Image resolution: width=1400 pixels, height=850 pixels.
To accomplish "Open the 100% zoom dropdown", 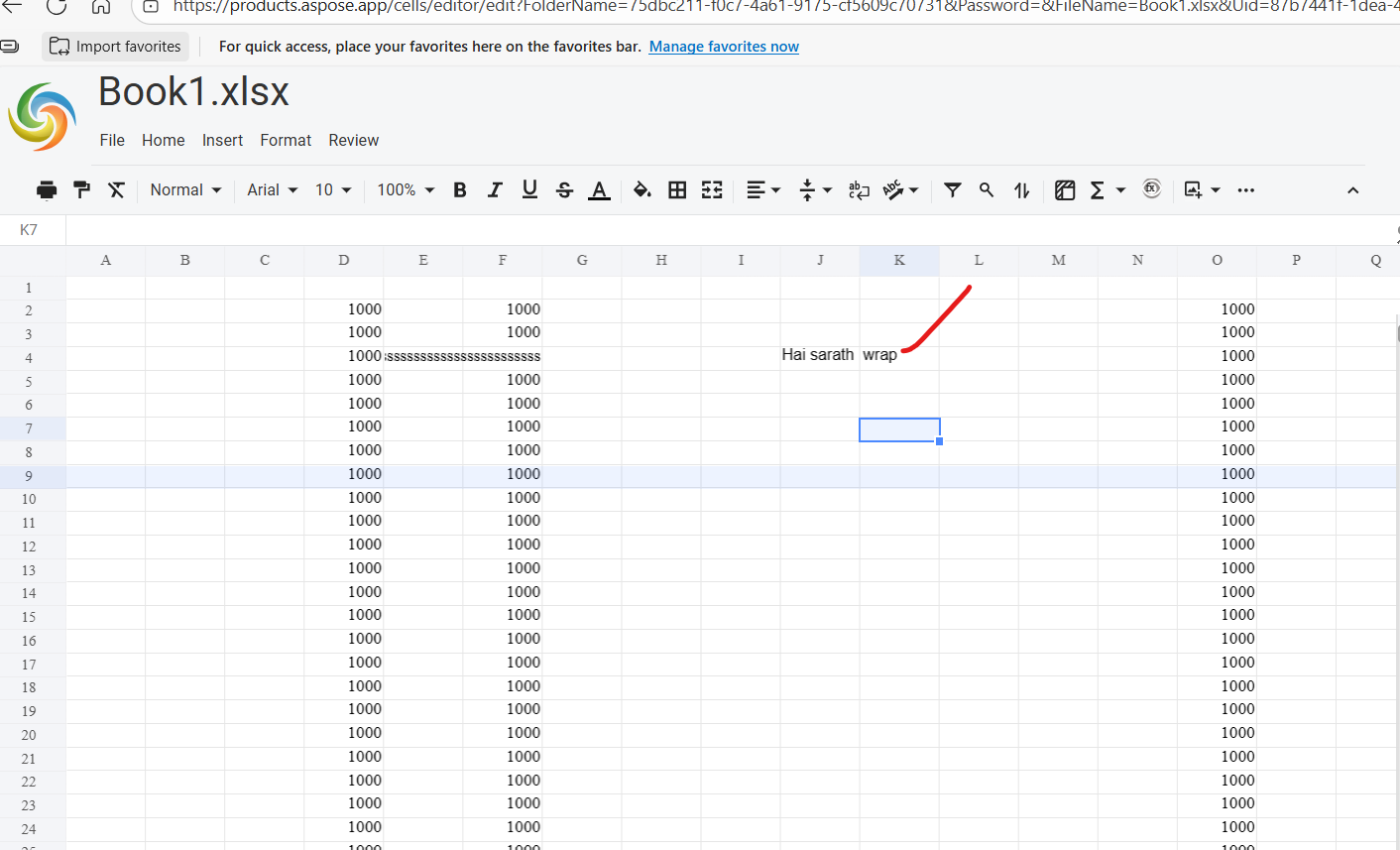I will [x=406, y=190].
